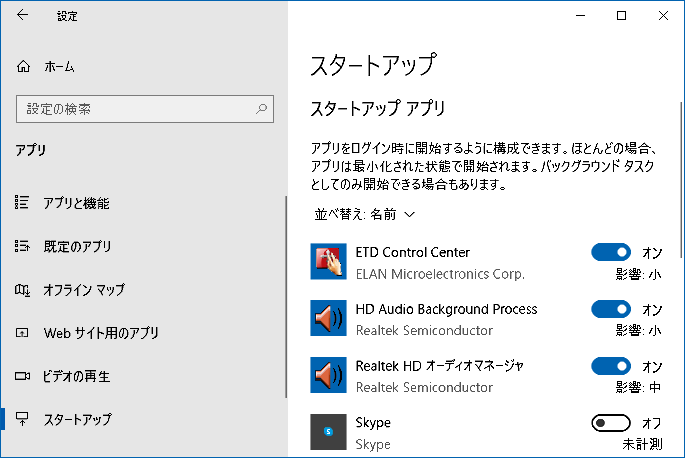Click the スタートアップ sidebar icon
The width and height of the screenshot is (685, 458).
[x=23, y=419]
